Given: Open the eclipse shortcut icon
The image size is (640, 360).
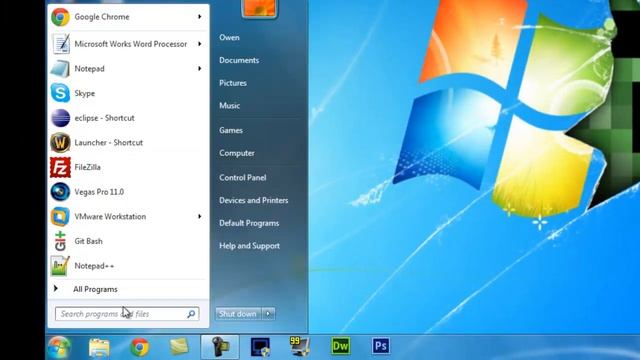Looking at the screenshot, I should pyautogui.click(x=60, y=118).
